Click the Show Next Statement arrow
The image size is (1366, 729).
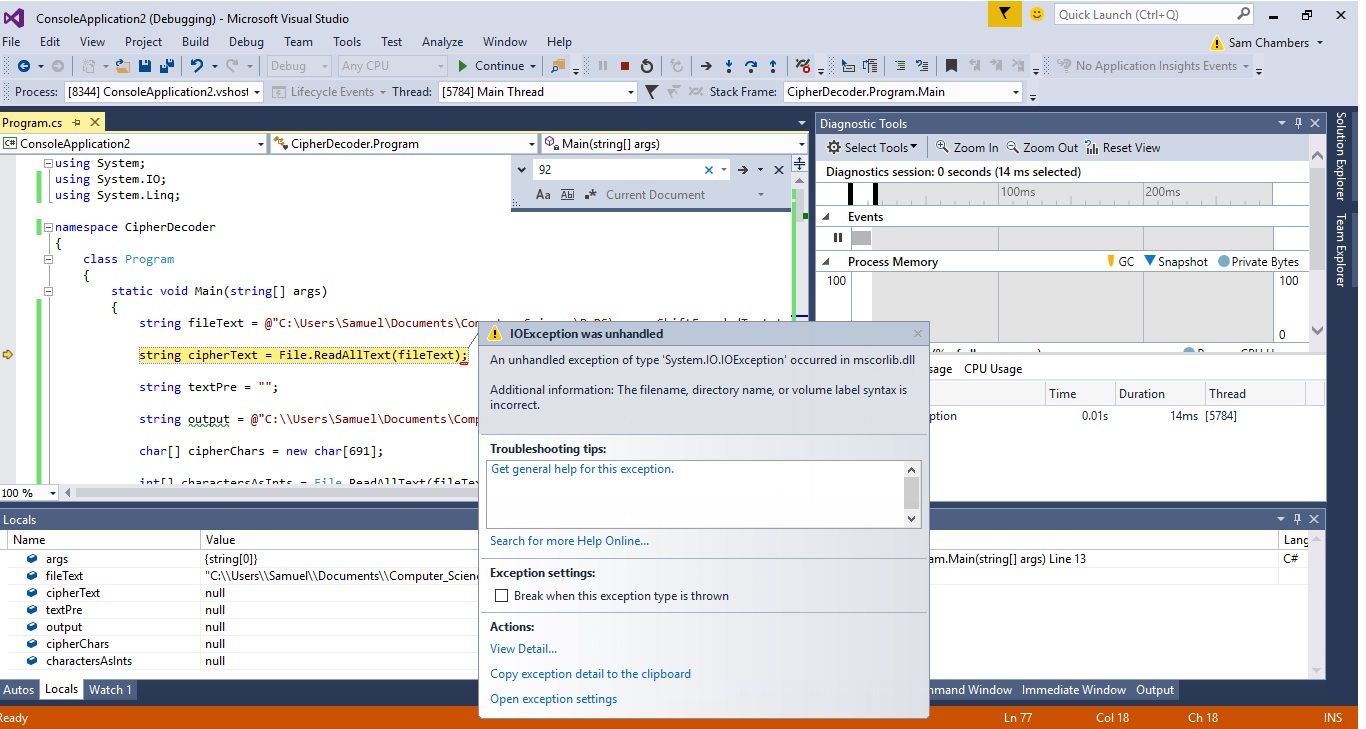(x=705, y=66)
